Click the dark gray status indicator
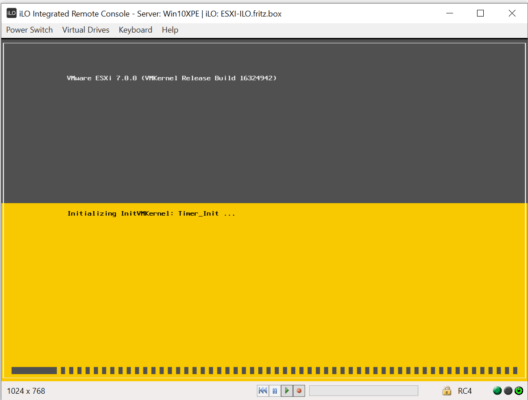Viewport: 528px width, 400px height. [508, 391]
